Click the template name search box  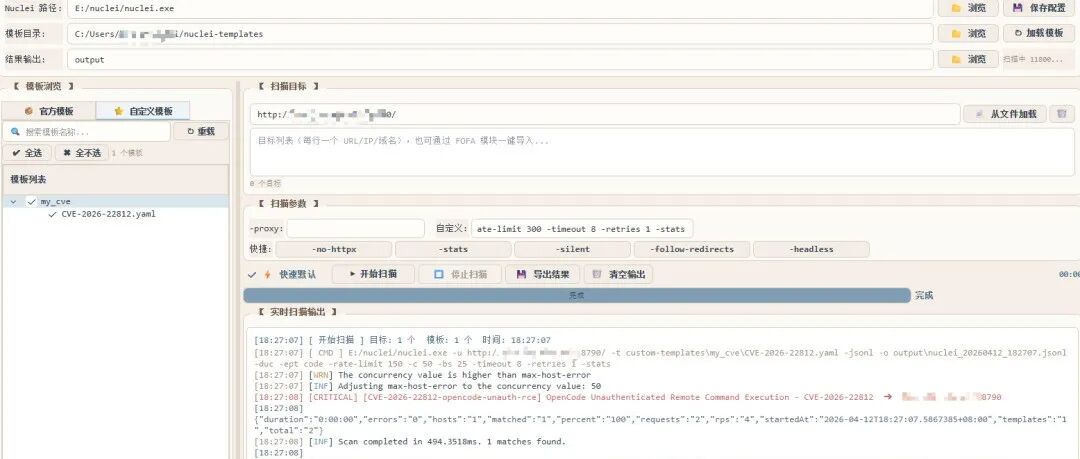(x=86, y=132)
